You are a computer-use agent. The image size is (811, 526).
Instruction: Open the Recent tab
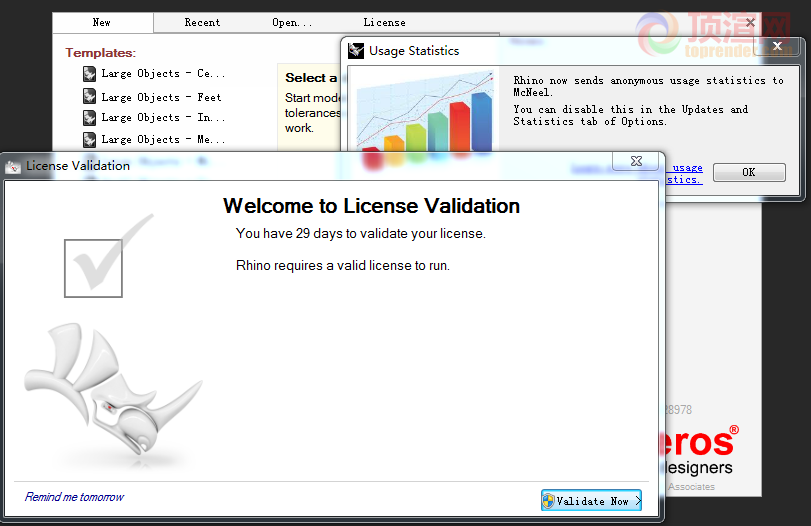(202, 23)
